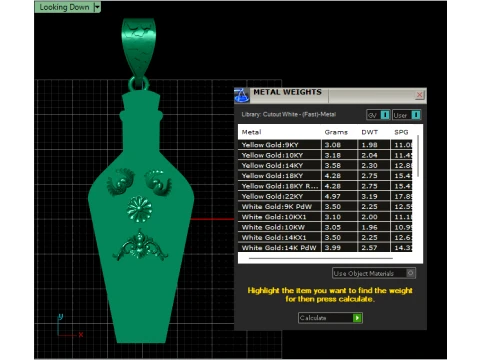
Task: Select the lower fleur scroll ornament
Action: coord(140,246)
